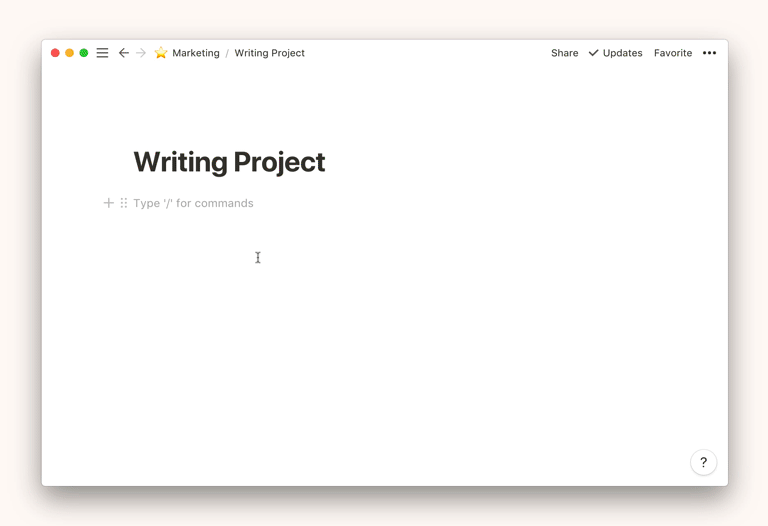Open the three-dots page options menu
This screenshot has width=768, height=526.
[709, 53]
